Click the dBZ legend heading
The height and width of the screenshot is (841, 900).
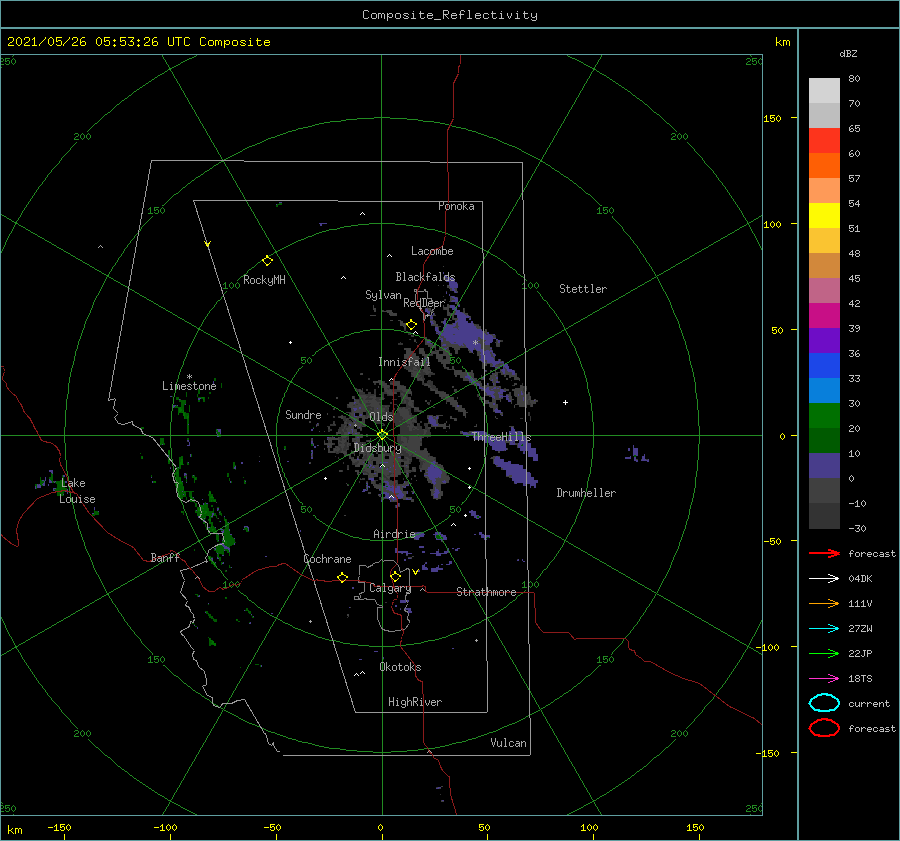click(848, 53)
